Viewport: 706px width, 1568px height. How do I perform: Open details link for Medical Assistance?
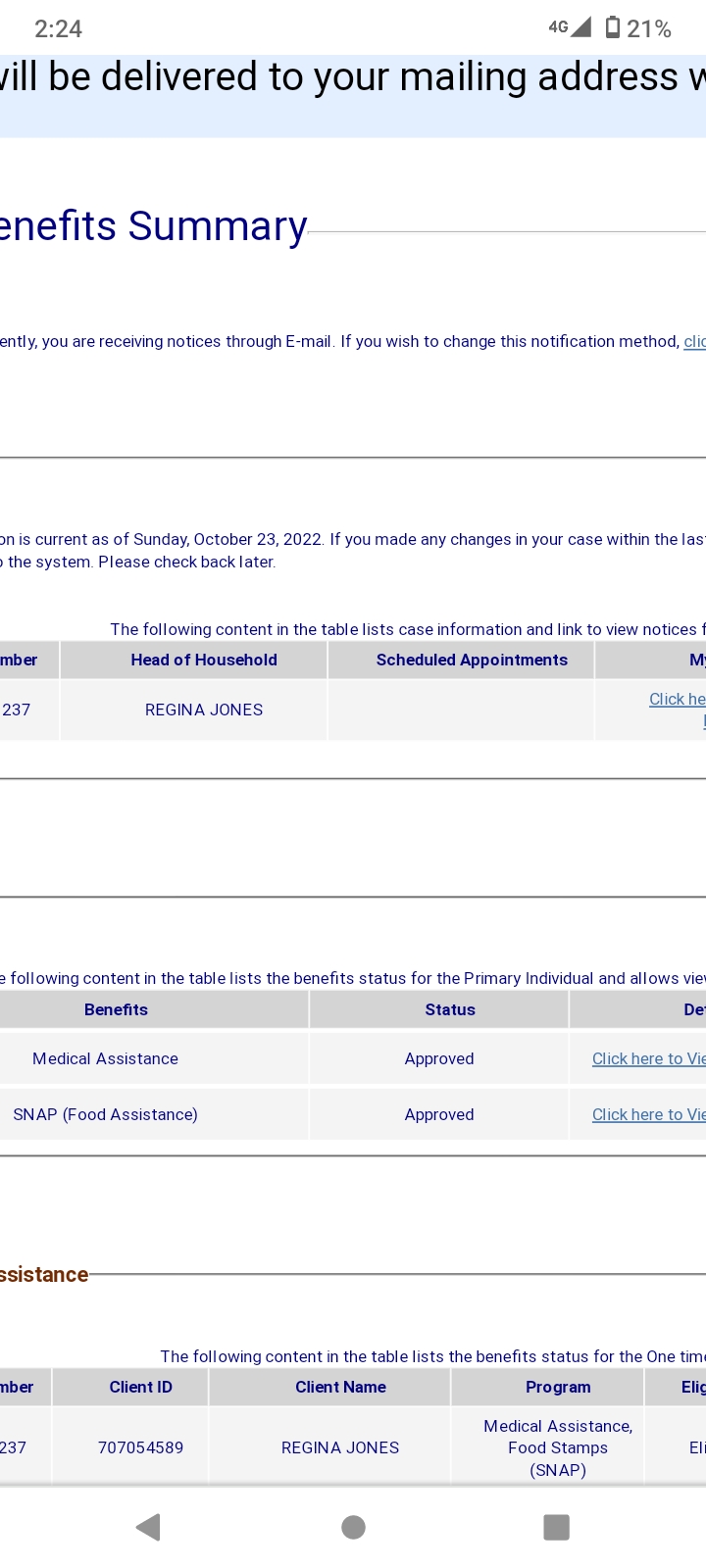click(649, 1058)
